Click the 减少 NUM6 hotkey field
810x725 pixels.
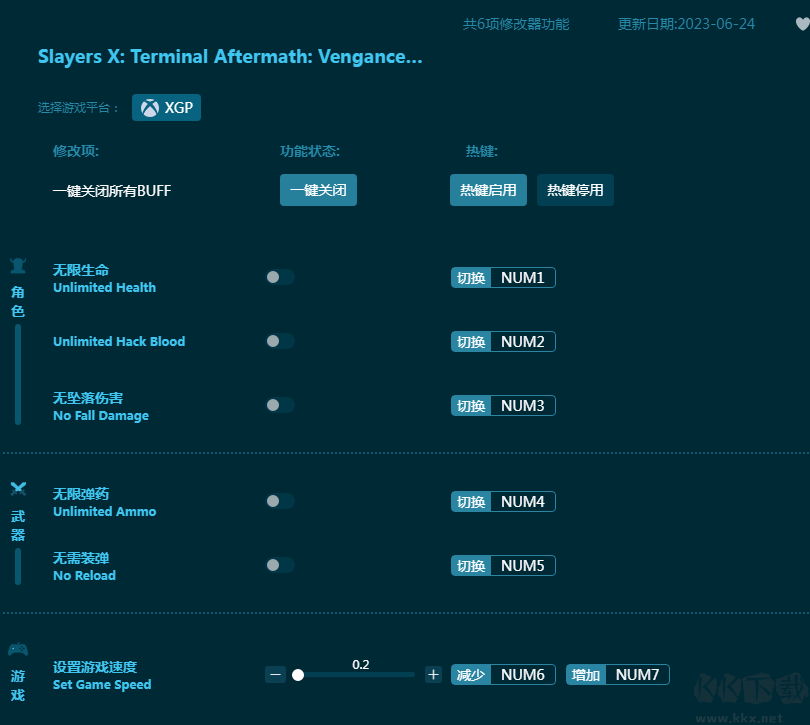[x=503, y=675]
